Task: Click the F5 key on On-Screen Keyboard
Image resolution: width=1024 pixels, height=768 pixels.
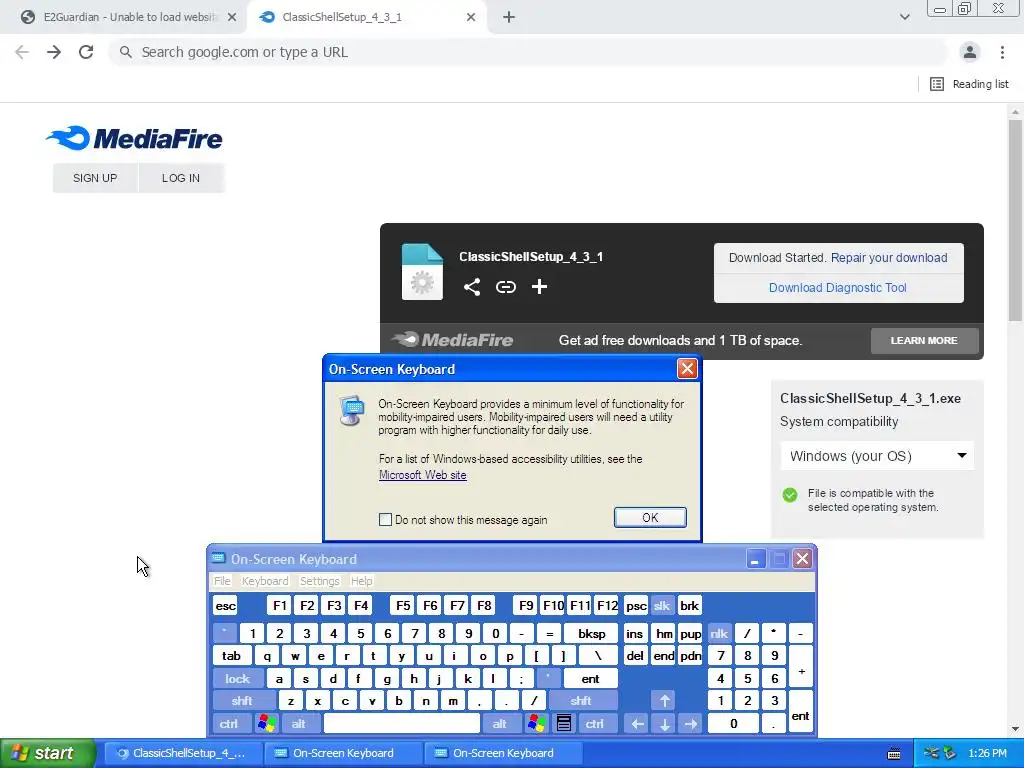Action: tap(403, 605)
